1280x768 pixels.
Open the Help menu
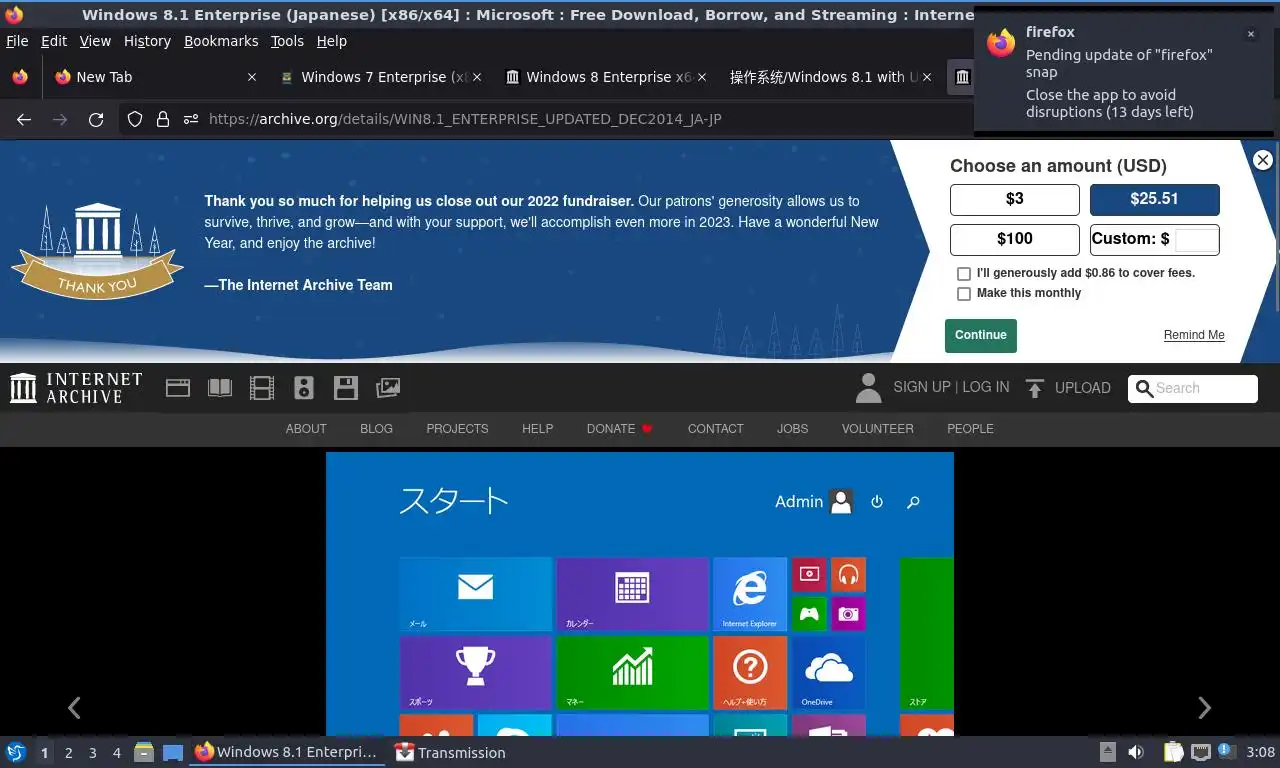tap(331, 41)
